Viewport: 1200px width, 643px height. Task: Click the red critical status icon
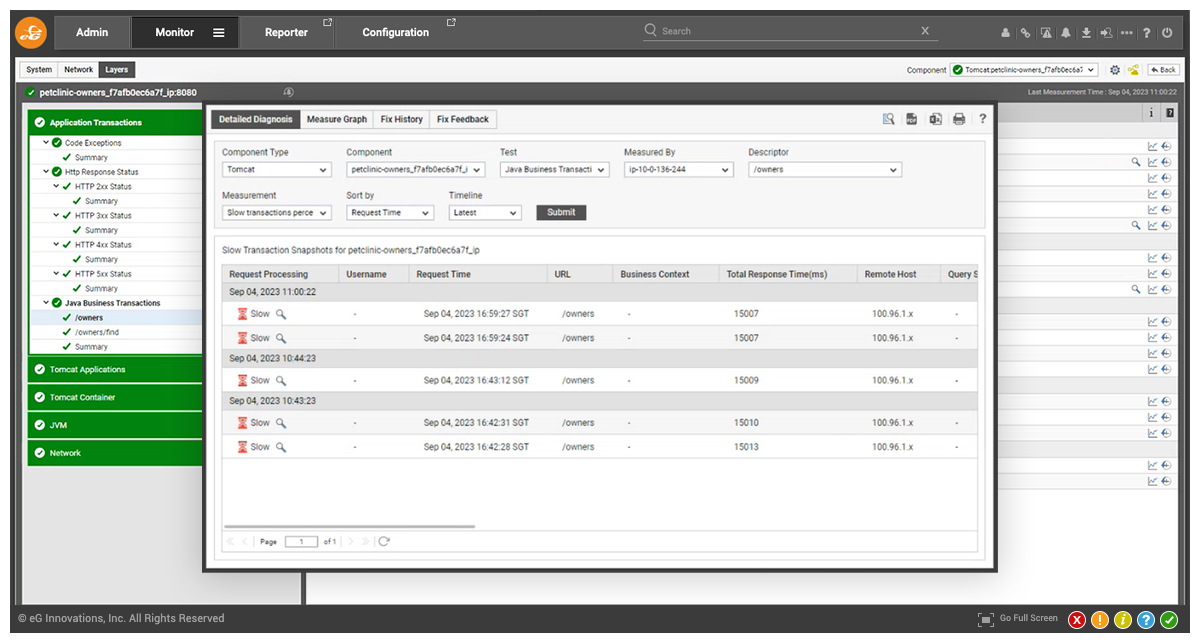(x=1077, y=620)
